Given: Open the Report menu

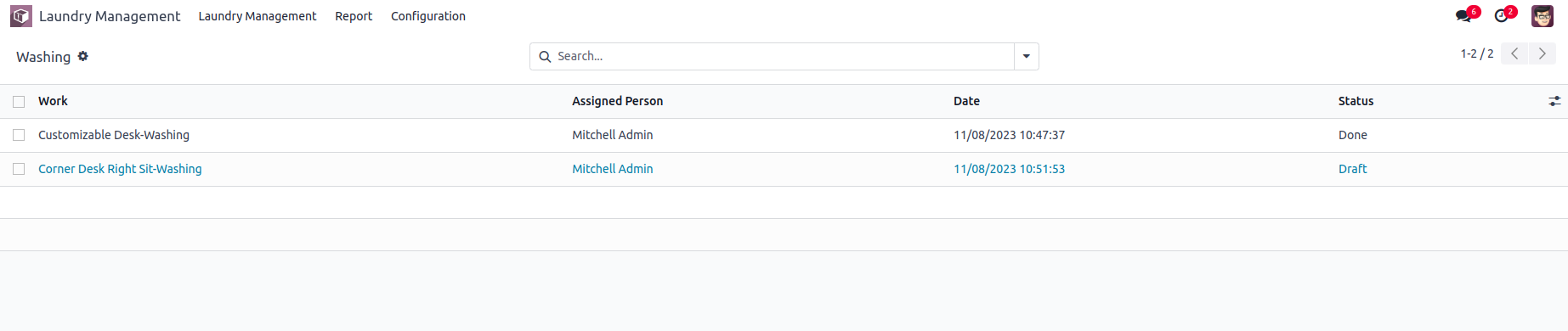Looking at the screenshot, I should pos(354,16).
